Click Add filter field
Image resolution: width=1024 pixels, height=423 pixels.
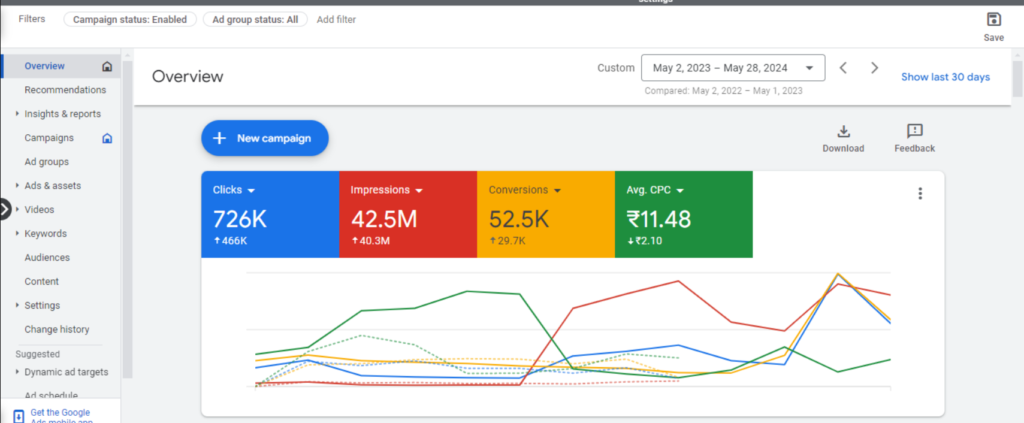[336, 20]
